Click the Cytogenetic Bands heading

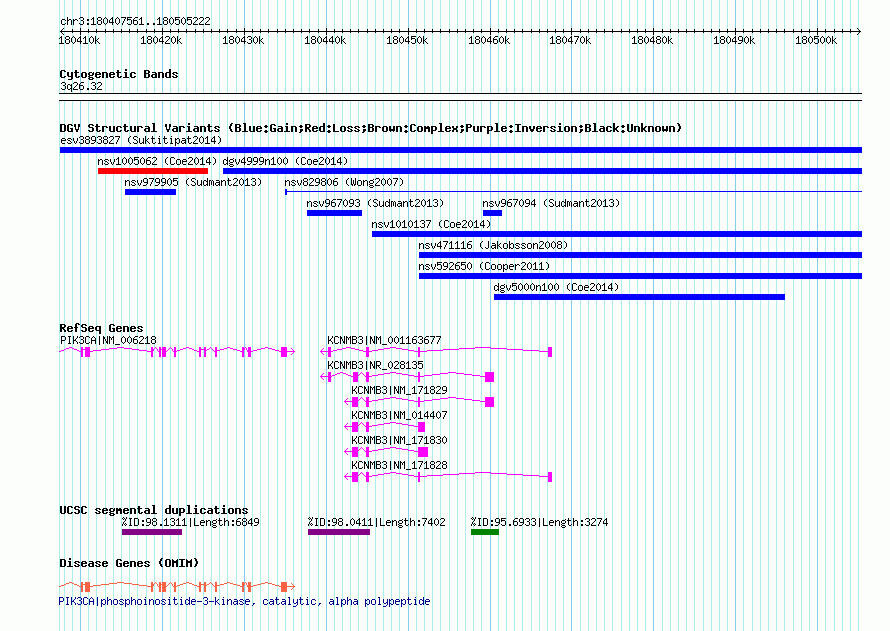pyautogui.click(x=119, y=74)
